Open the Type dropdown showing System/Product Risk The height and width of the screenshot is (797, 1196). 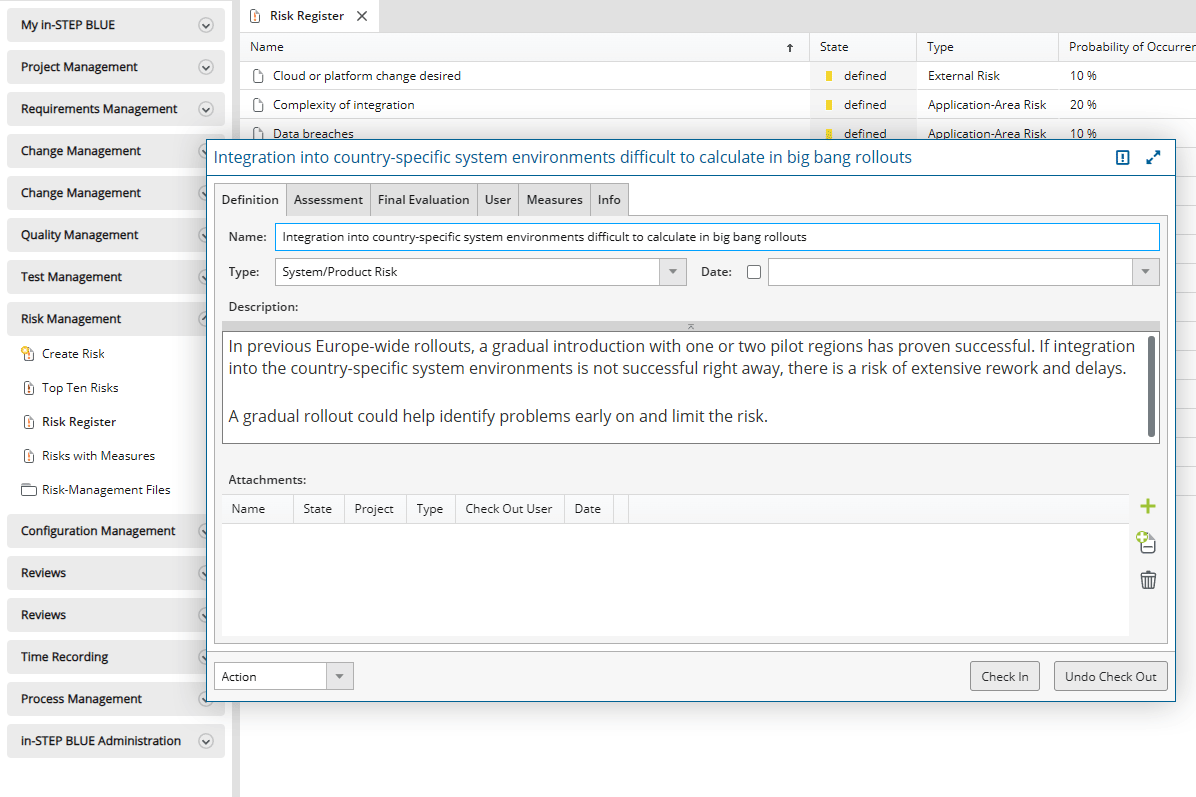pyautogui.click(x=673, y=272)
